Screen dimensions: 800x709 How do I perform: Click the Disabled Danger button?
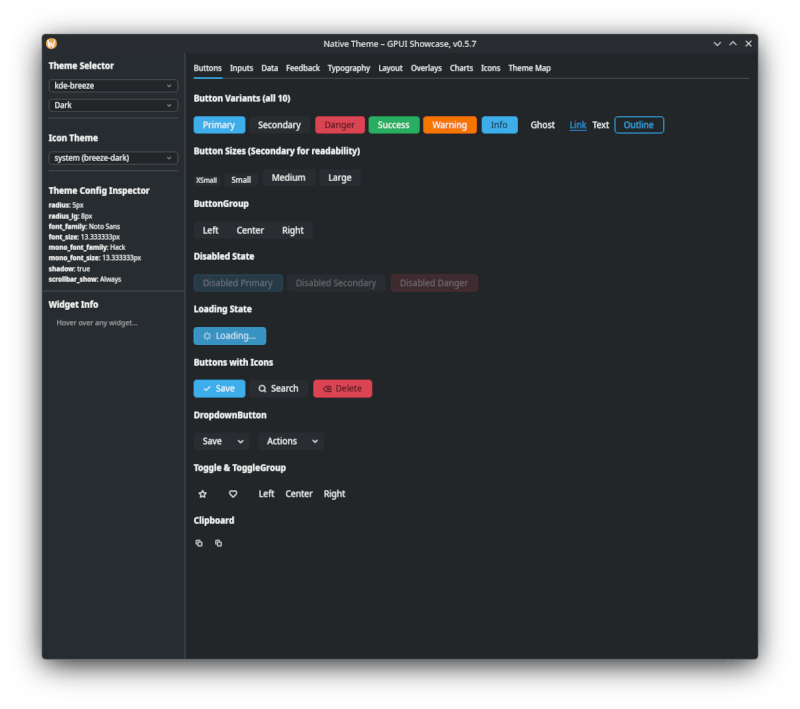point(434,283)
